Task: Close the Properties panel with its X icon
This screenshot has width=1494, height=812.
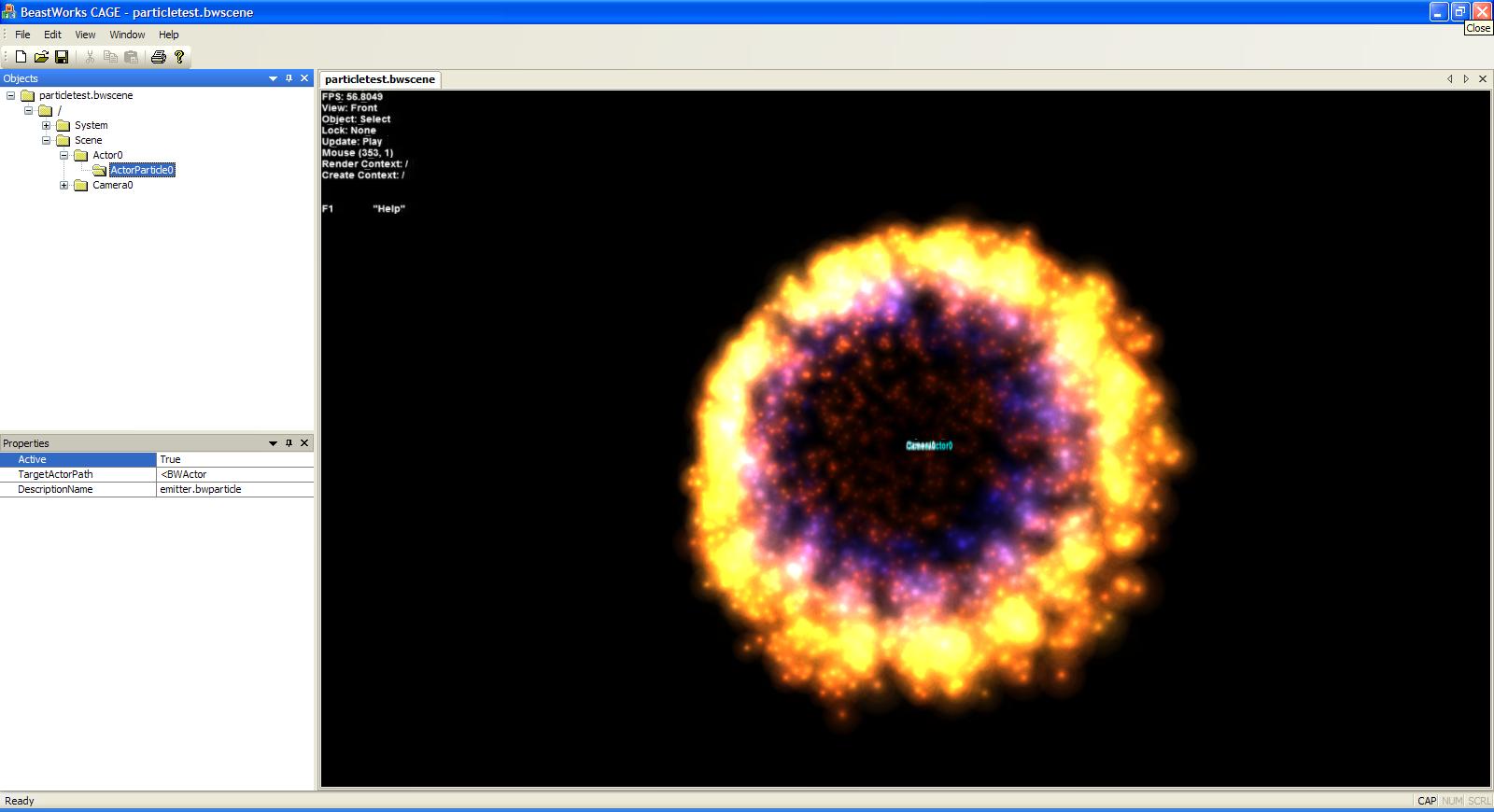Action: coord(304,443)
